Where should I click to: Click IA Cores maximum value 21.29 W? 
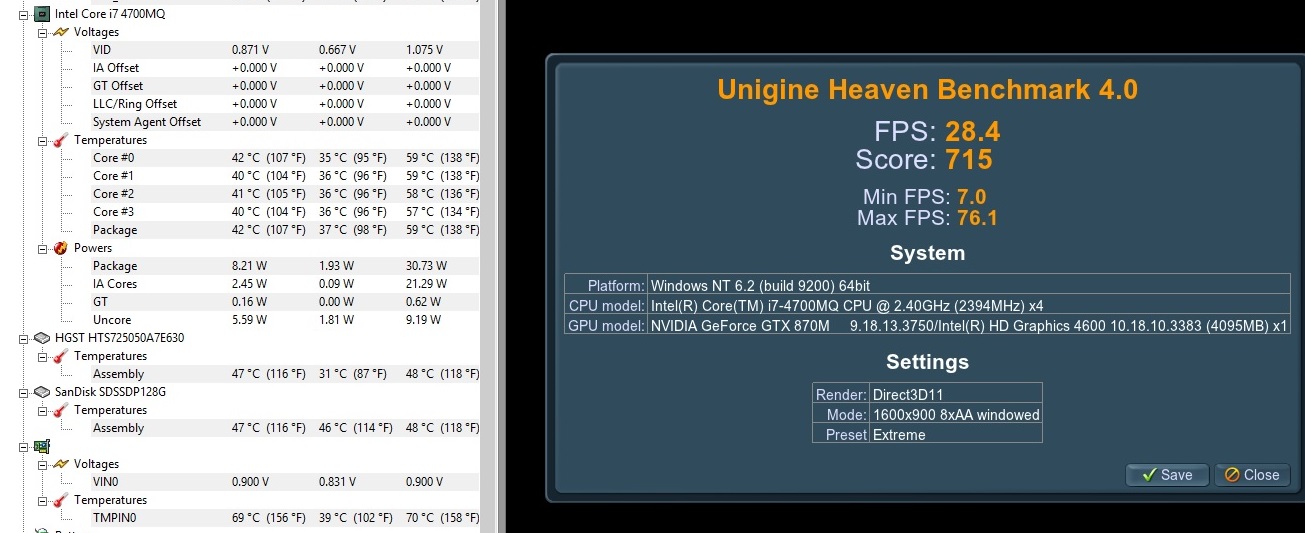coord(427,284)
